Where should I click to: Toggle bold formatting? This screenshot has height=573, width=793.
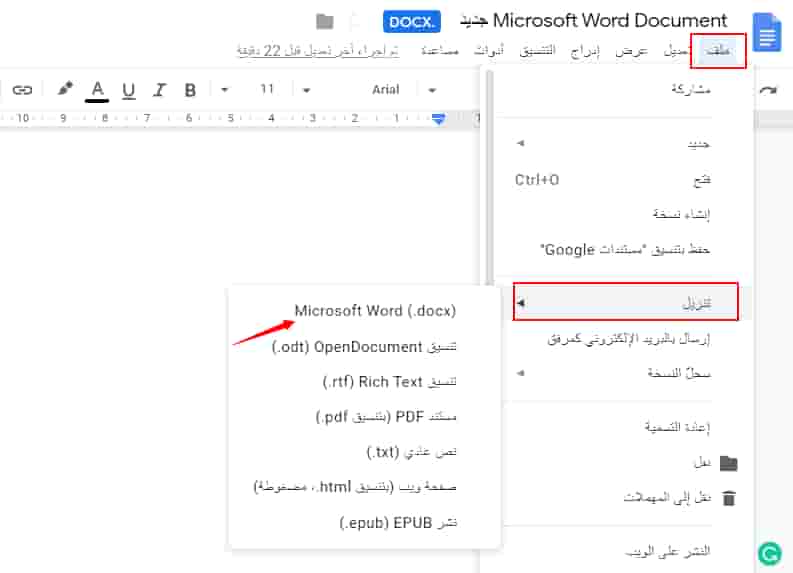[x=190, y=90]
